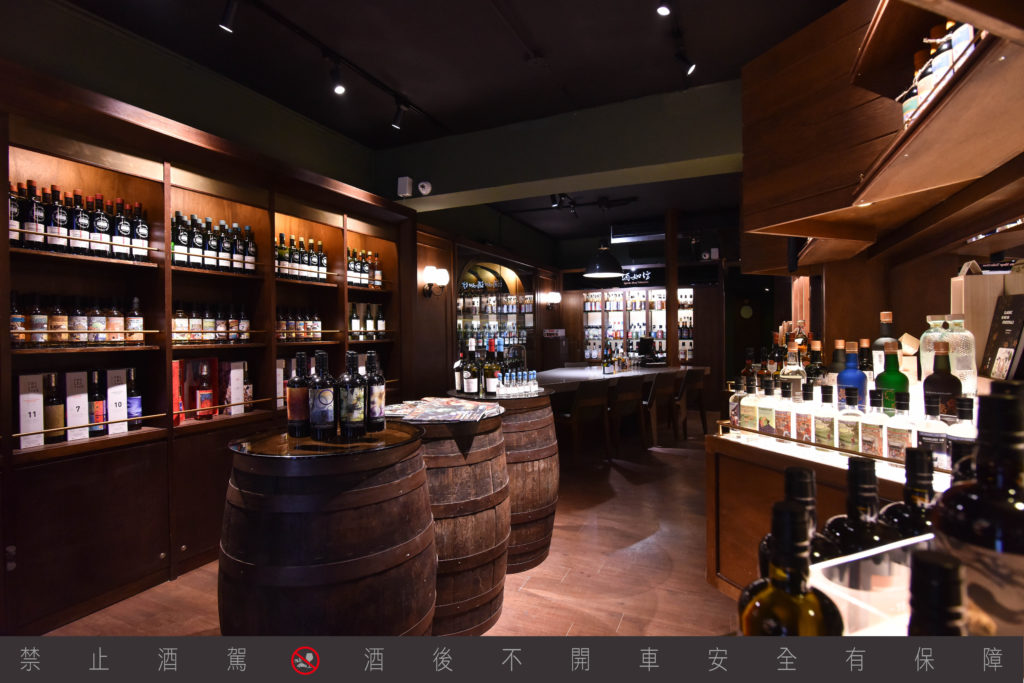Click the white box labeled "11"
1024x683 pixels.
tap(31, 411)
